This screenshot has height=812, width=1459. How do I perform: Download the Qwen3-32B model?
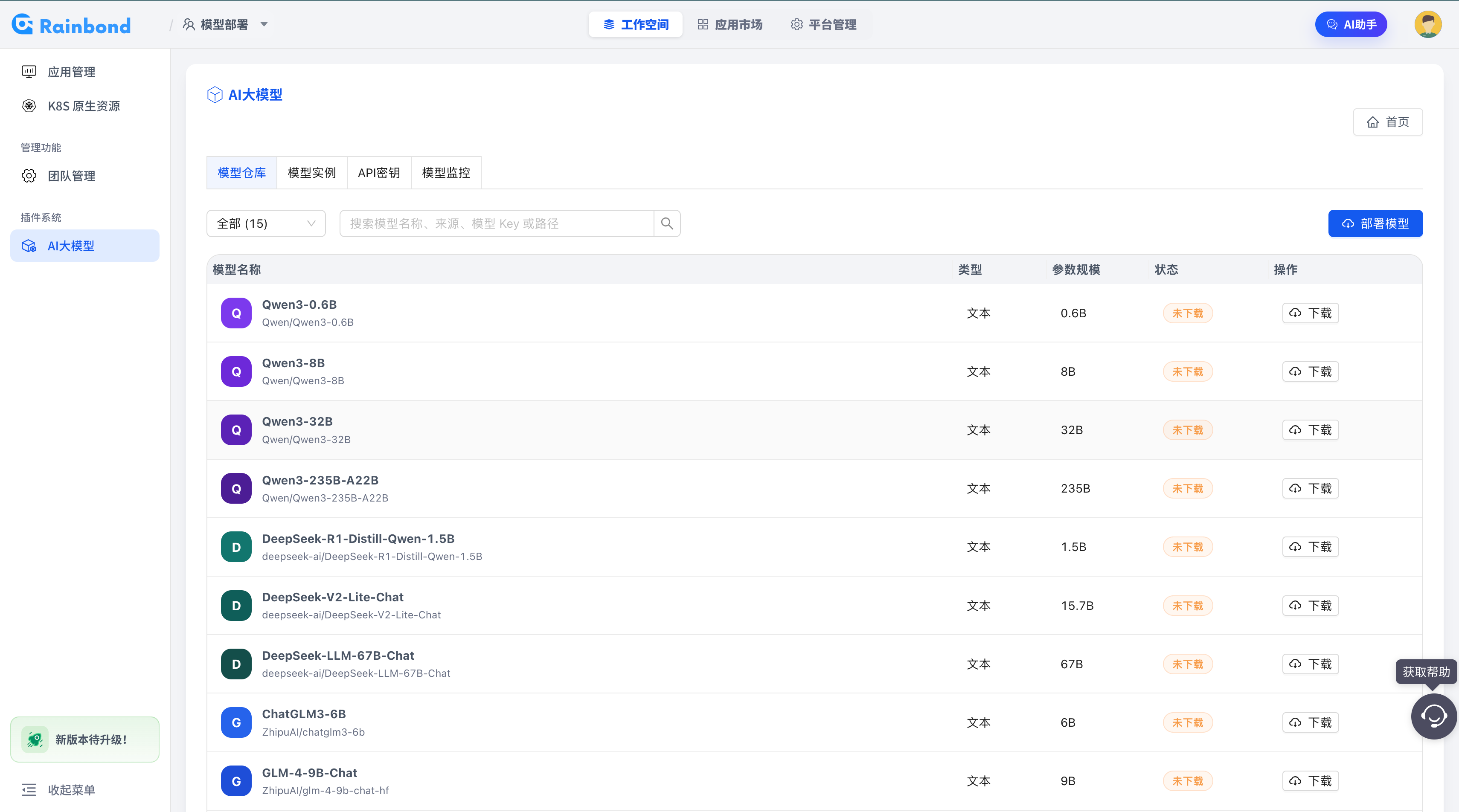[1310, 430]
